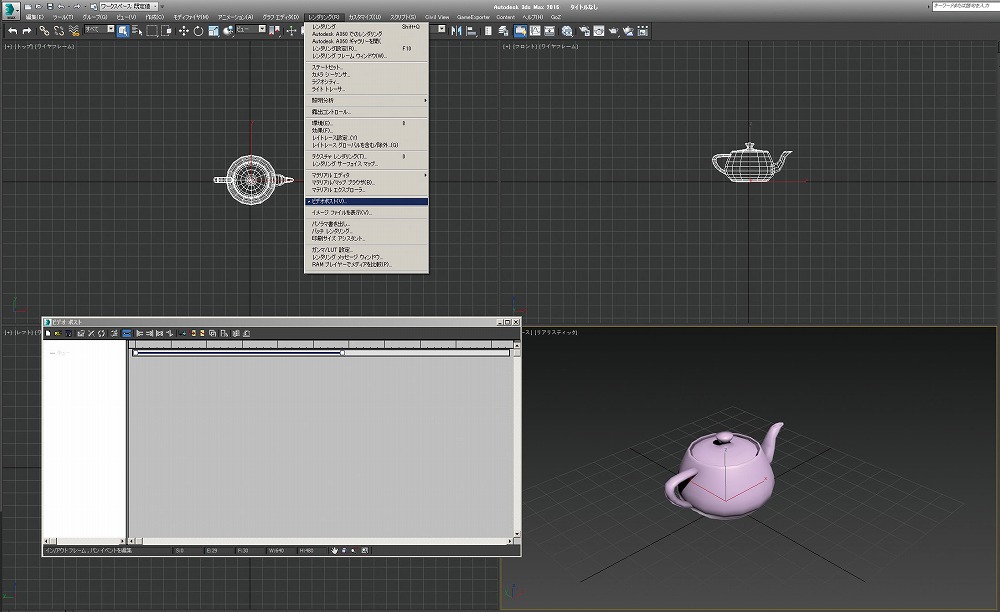Click the Undo arrow in the main toolbar
The height and width of the screenshot is (612, 1000).
[x=13, y=31]
